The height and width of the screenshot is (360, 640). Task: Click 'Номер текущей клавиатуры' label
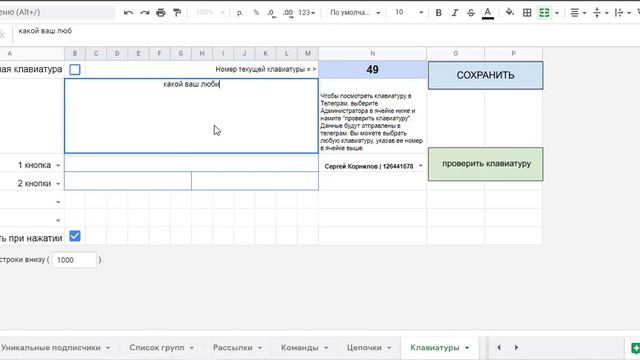click(x=265, y=69)
